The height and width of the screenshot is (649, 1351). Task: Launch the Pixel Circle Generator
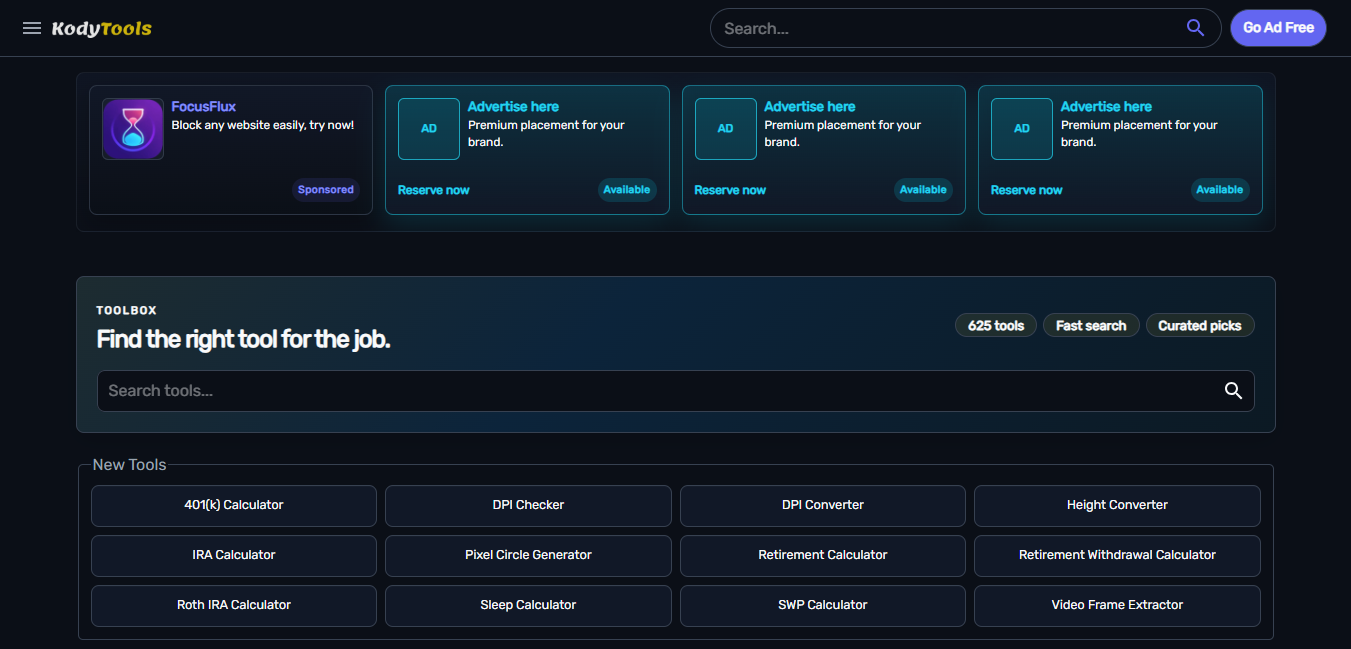pos(528,555)
